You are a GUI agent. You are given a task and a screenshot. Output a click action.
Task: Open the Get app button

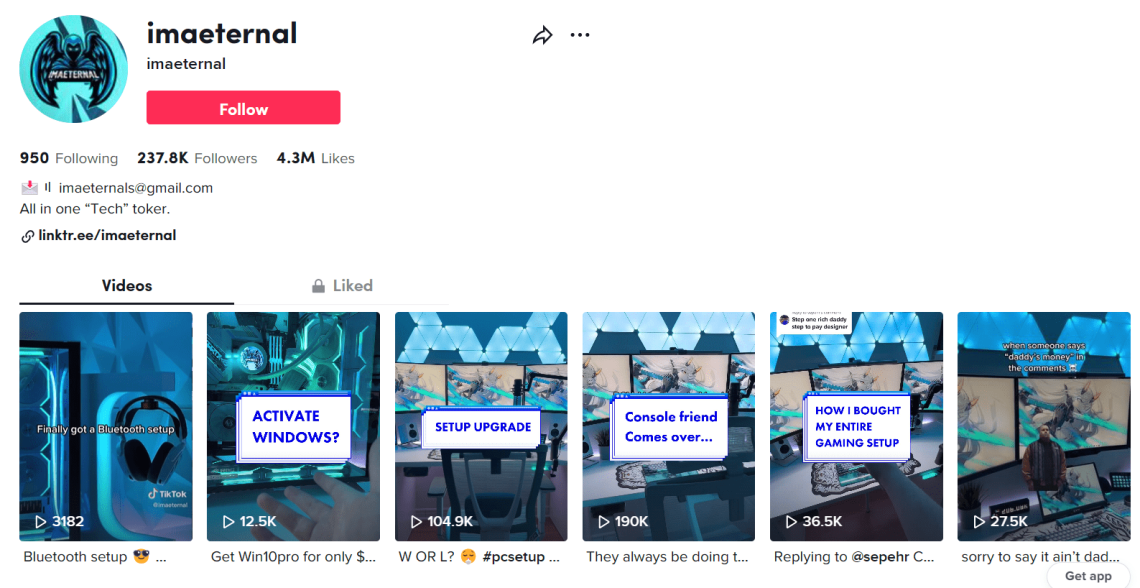coord(1088,576)
